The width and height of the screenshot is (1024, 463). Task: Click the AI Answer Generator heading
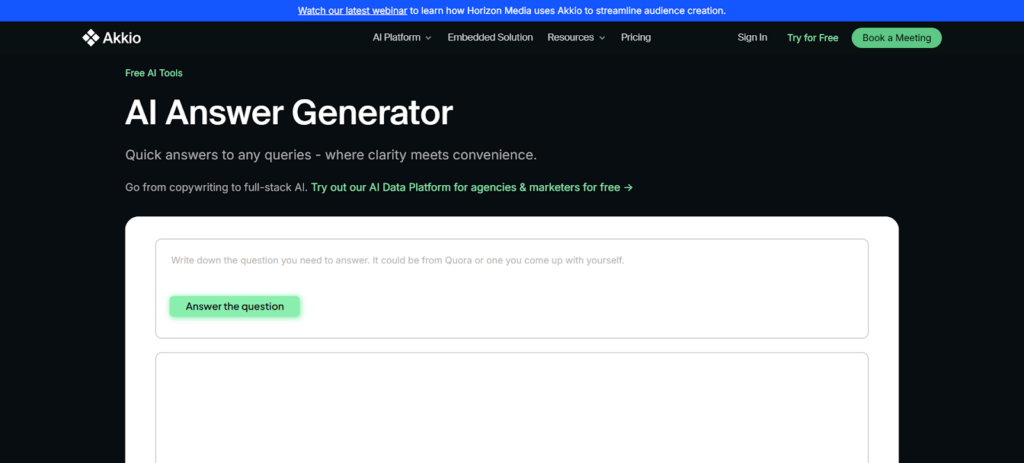click(x=289, y=112)
